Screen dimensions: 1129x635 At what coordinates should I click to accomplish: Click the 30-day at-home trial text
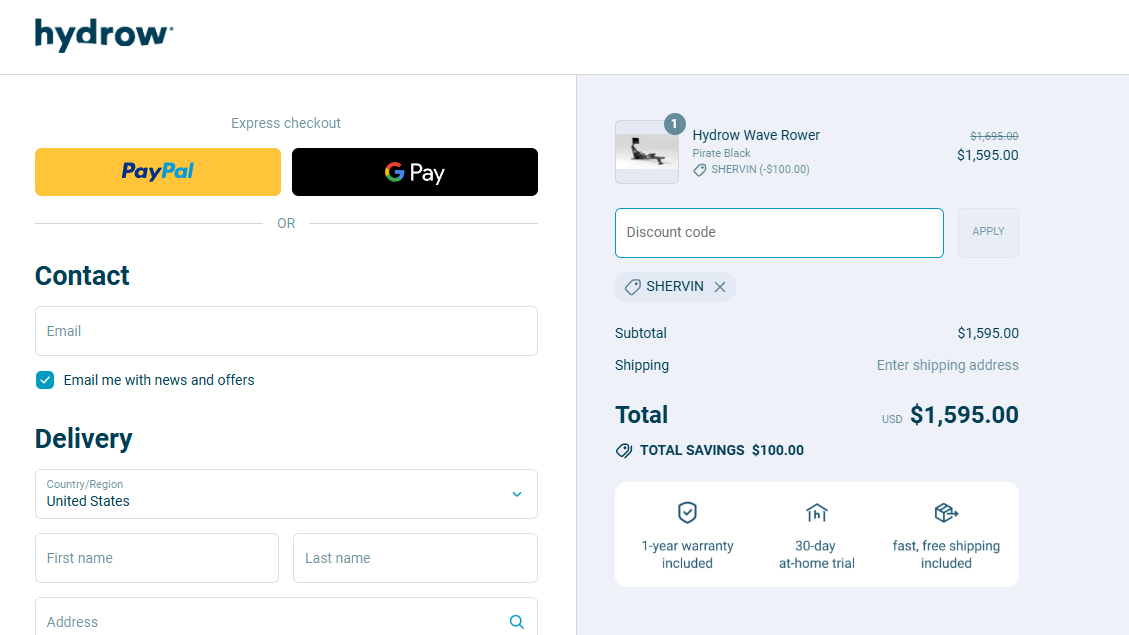coord(817,554)
